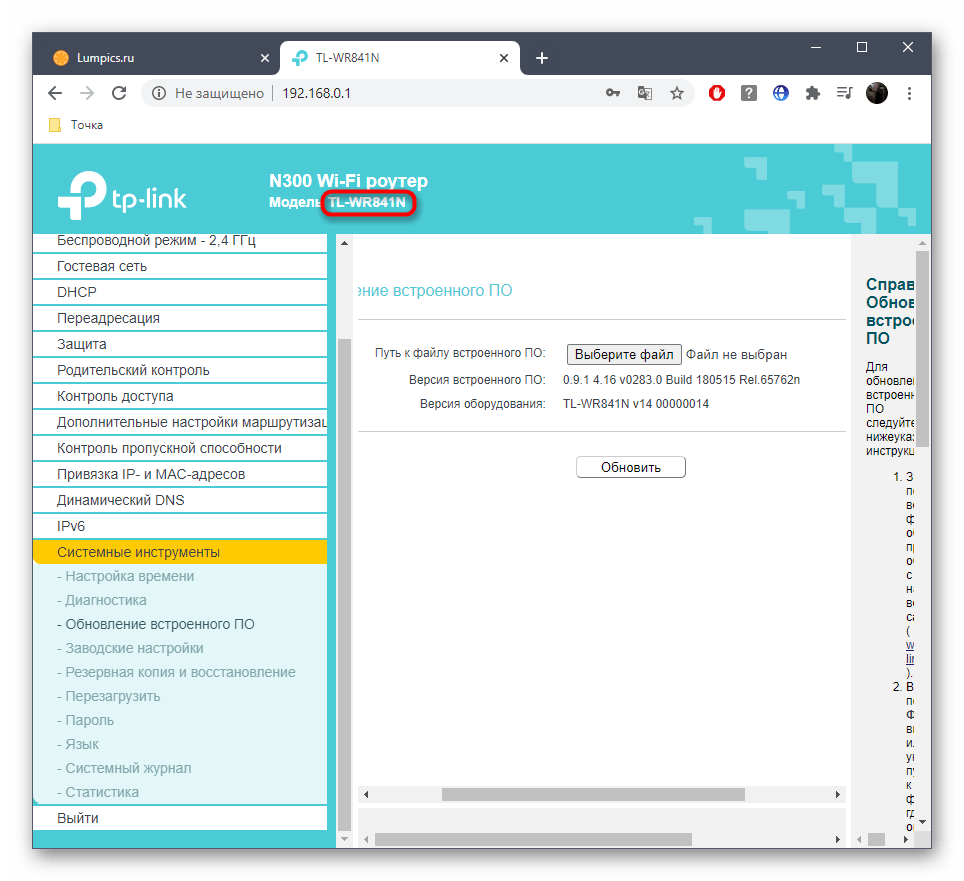Open the extensions puzzle icon
Viewport: 964px width, 881px height.
tap(813, 93)
